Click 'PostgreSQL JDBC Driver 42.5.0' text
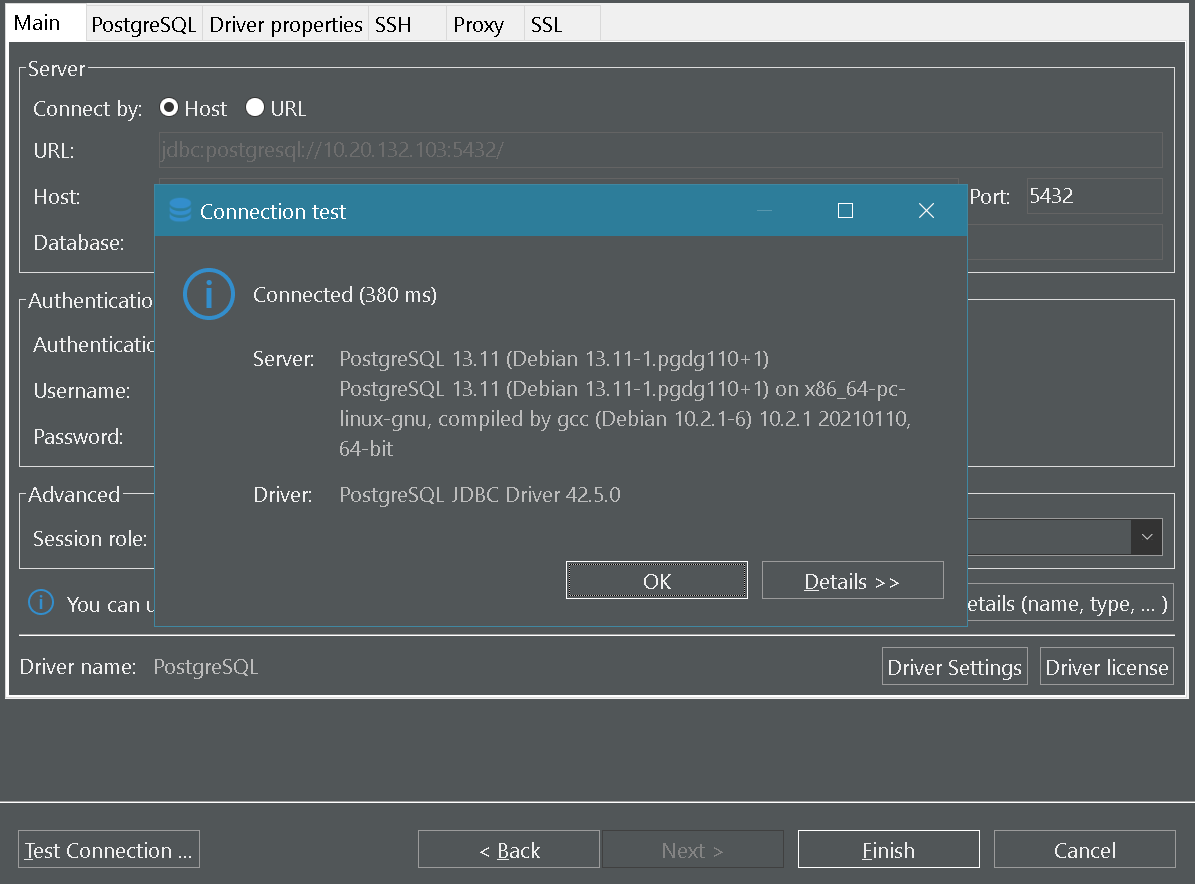 pyautogui.click(x=480, y=495)
